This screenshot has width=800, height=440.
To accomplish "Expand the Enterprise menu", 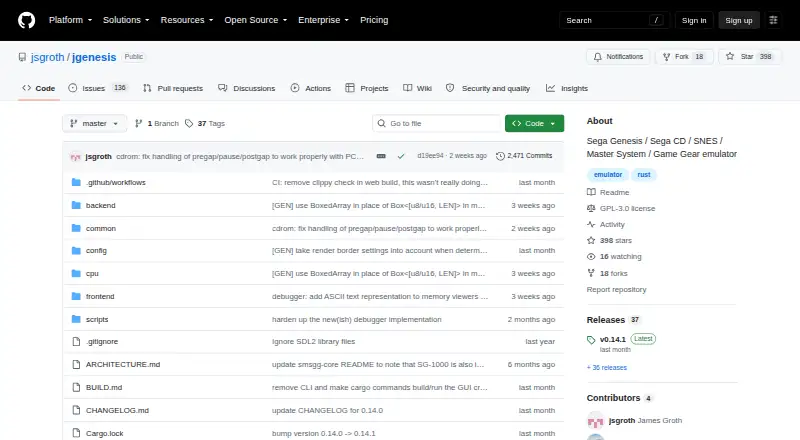I will point(323,20).
